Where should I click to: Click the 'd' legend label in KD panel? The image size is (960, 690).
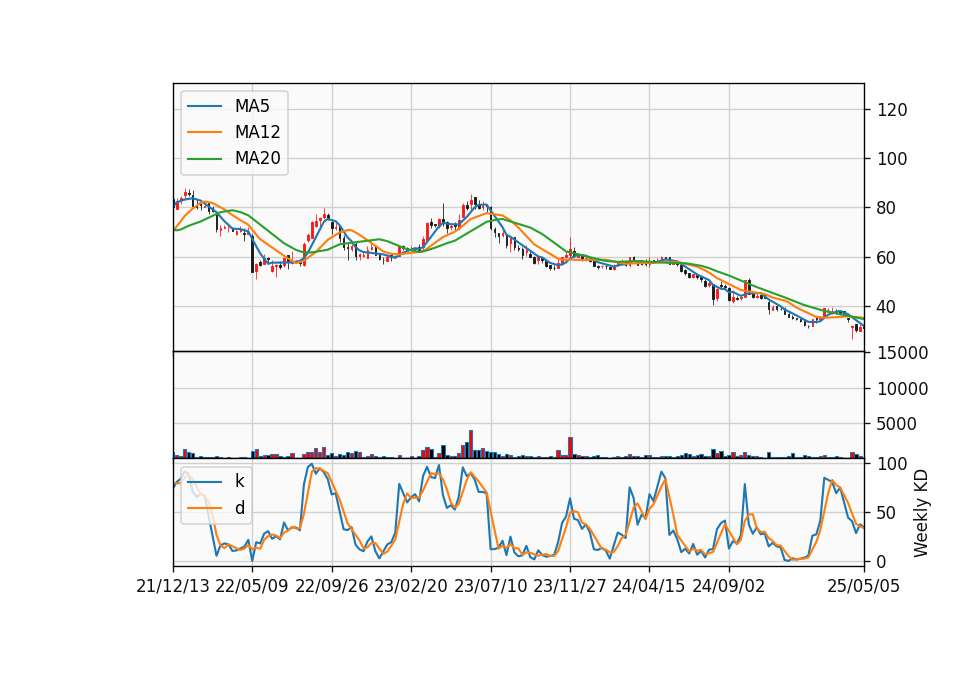[239, 508]
